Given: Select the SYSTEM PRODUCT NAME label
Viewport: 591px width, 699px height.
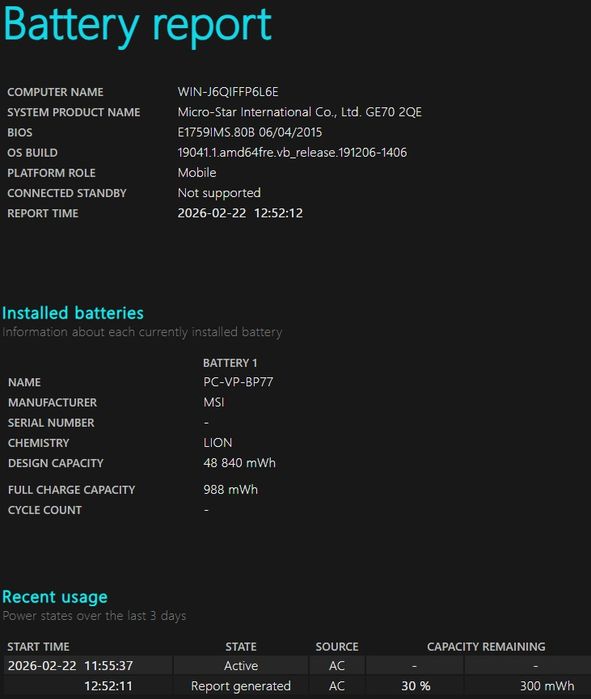Looking at the screenshot, I should pos(74,112).
